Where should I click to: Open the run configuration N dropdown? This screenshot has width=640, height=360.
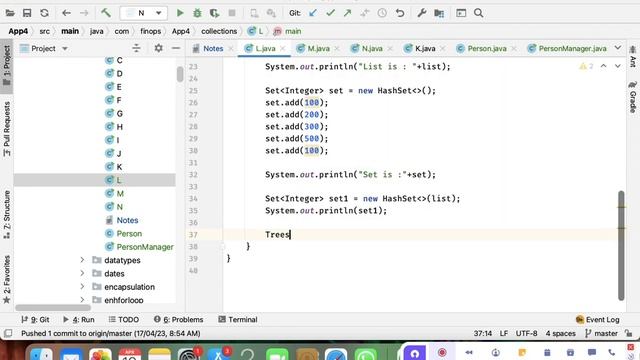point(143,13)
